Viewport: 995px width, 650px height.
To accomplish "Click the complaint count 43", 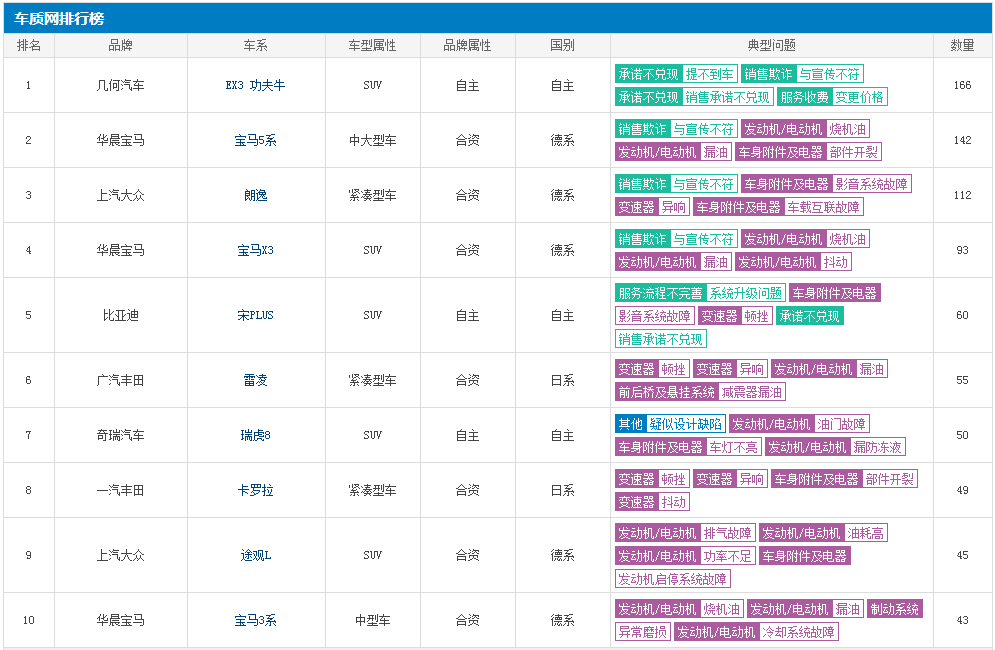I will [x=963, y=620].
